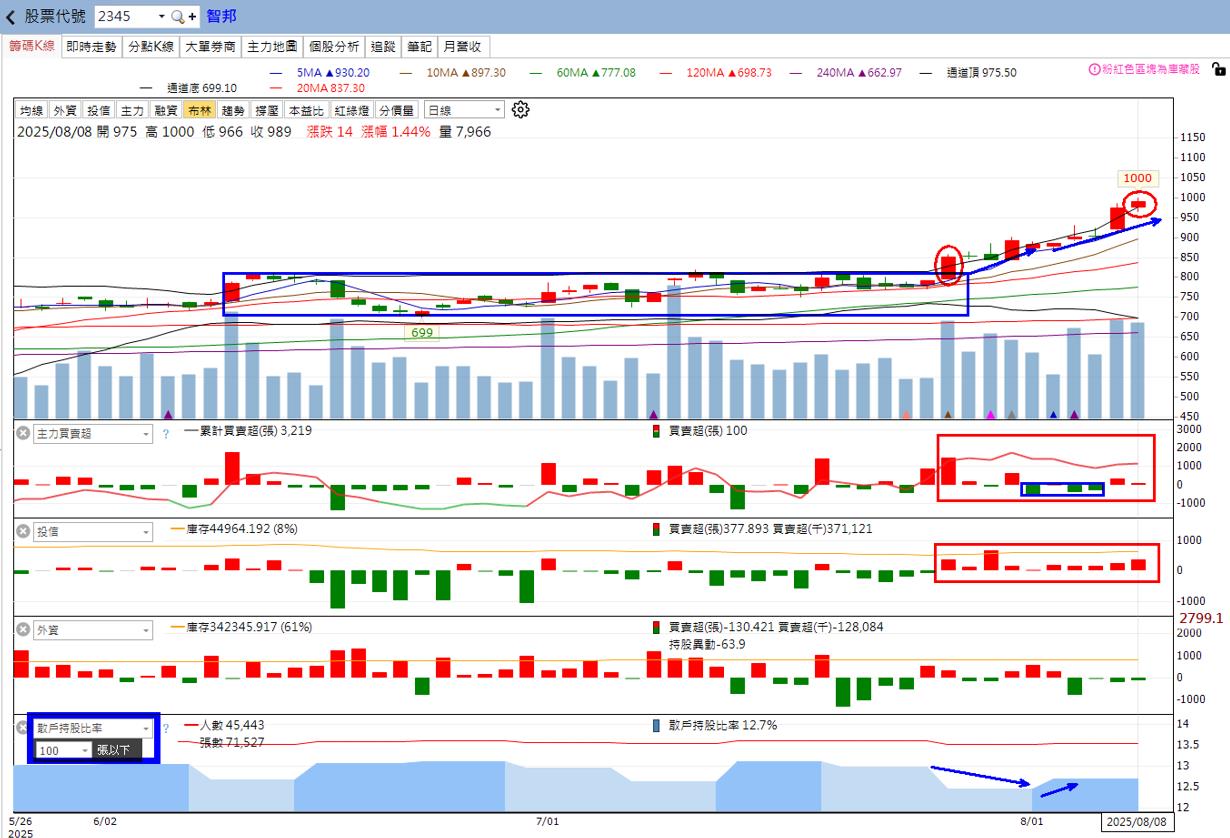Click the plus icon to add stock
The image size is (1230, 838).
pyautogui.click(x=192, y=17)
